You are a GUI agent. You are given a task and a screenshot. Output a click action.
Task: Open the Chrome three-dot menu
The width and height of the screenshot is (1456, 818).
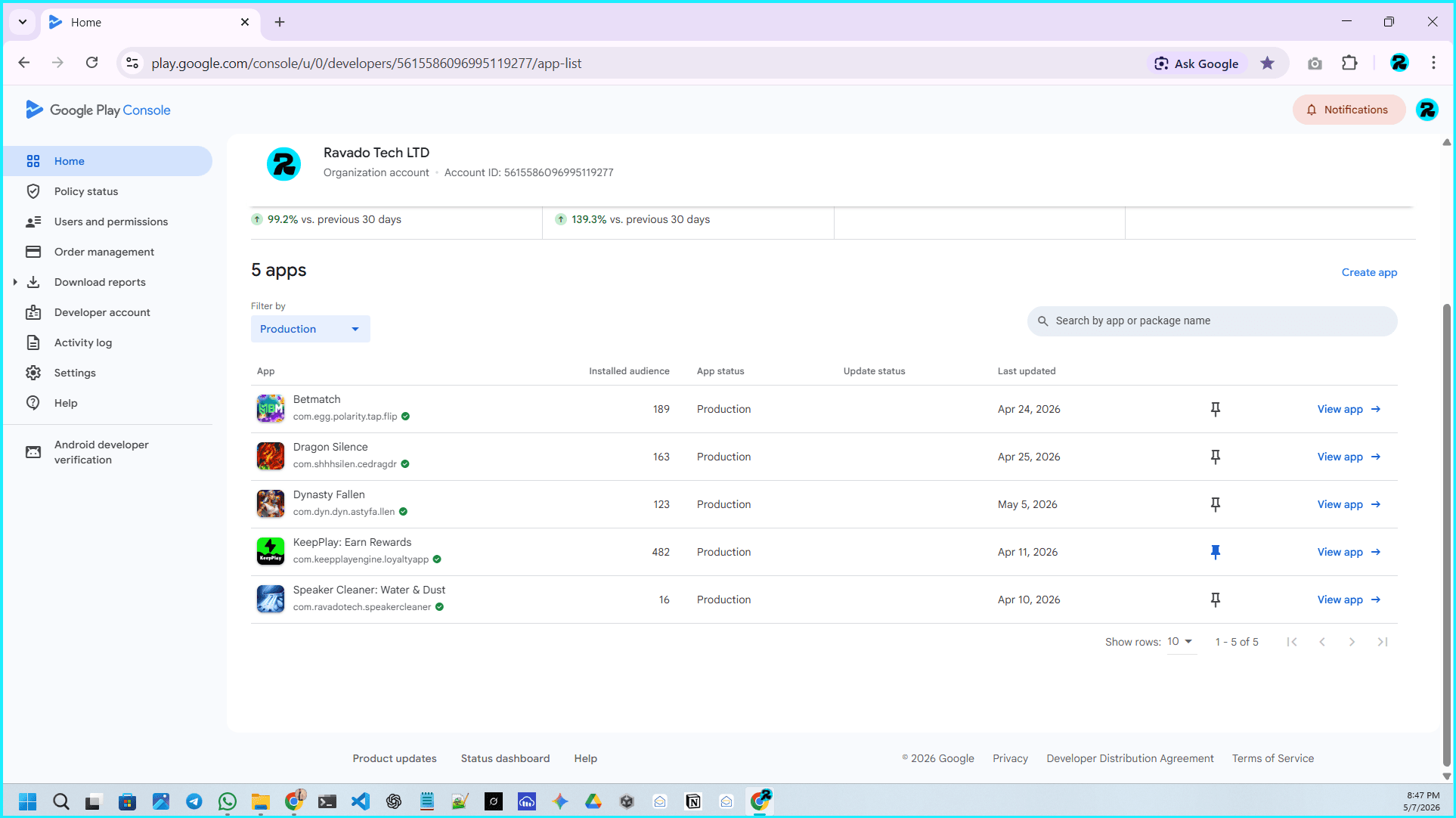1433,64
